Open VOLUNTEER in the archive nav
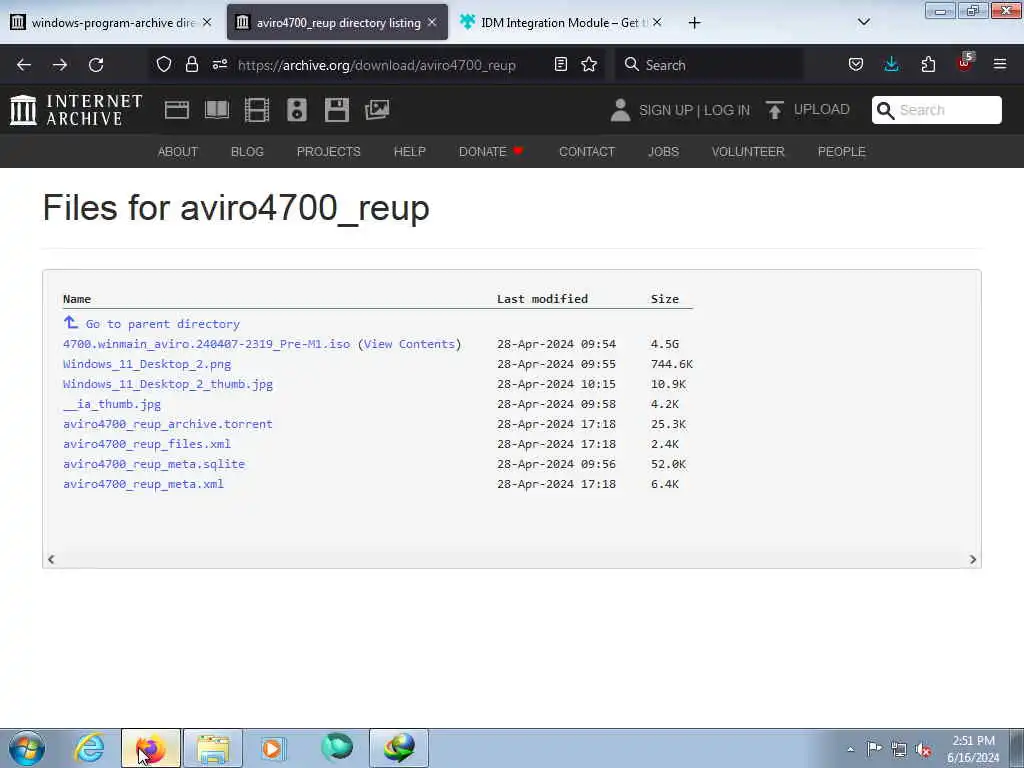The height and width of the screenshot is (768, 1024). click(748, 152)
